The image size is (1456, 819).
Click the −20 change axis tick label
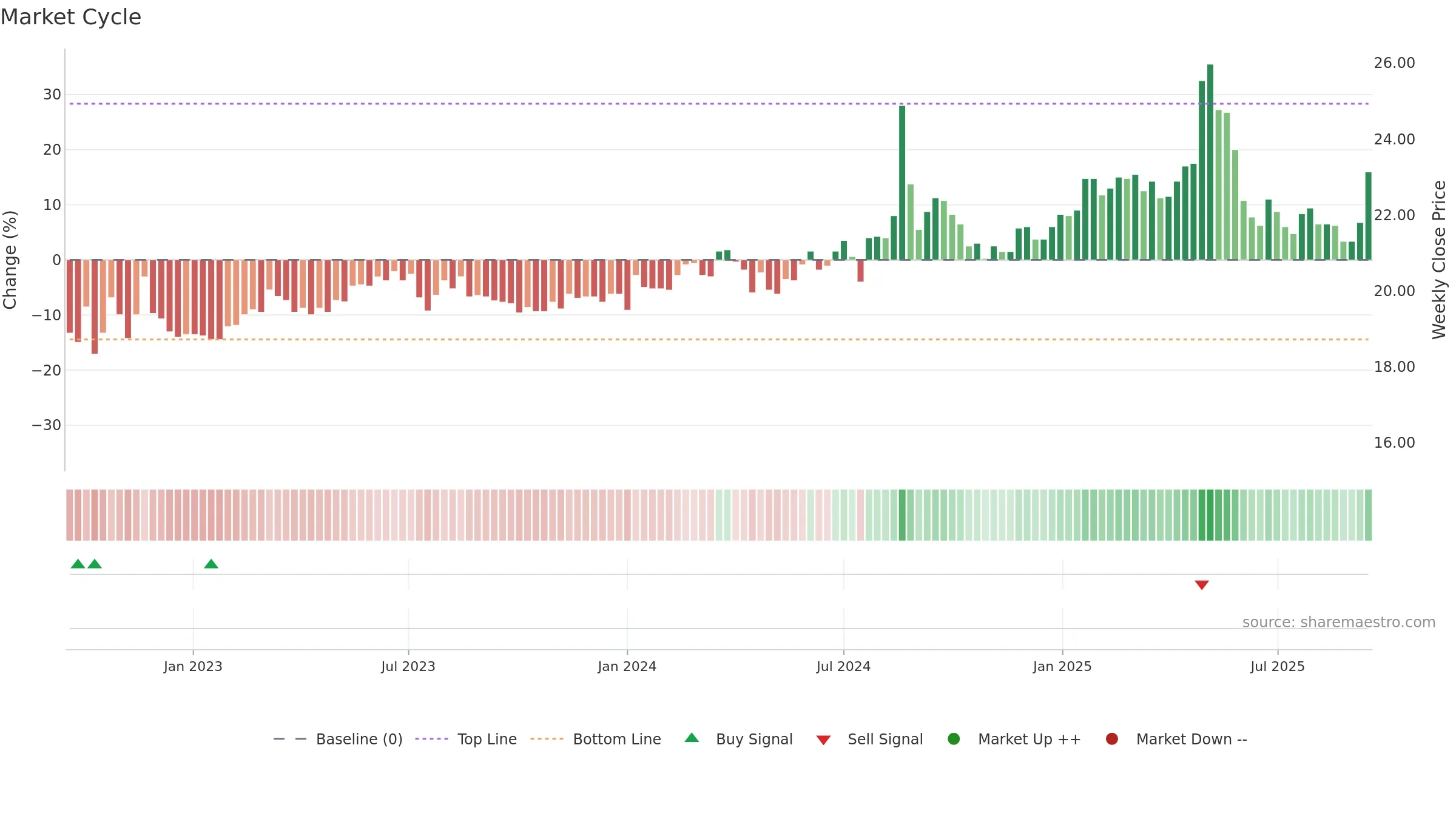pyautogui.click(x=47, y=371)
